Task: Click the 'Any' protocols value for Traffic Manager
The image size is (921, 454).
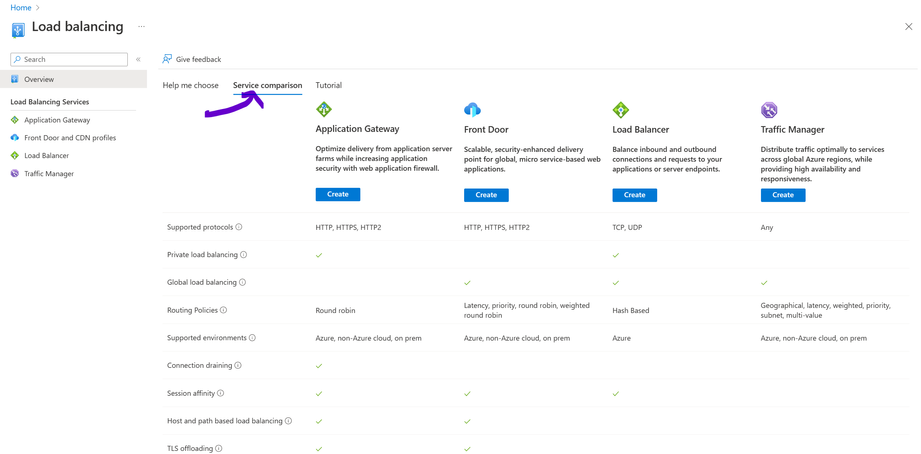Action: [x=767, y=227]
